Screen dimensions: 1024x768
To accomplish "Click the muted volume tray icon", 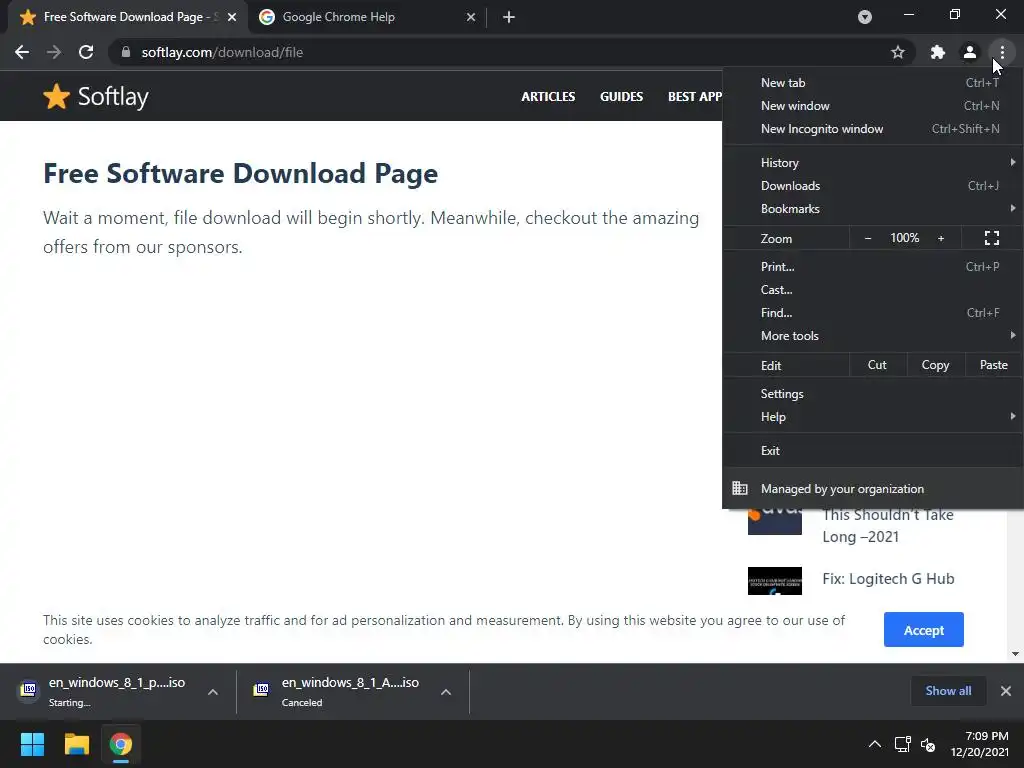I will 928,744.
